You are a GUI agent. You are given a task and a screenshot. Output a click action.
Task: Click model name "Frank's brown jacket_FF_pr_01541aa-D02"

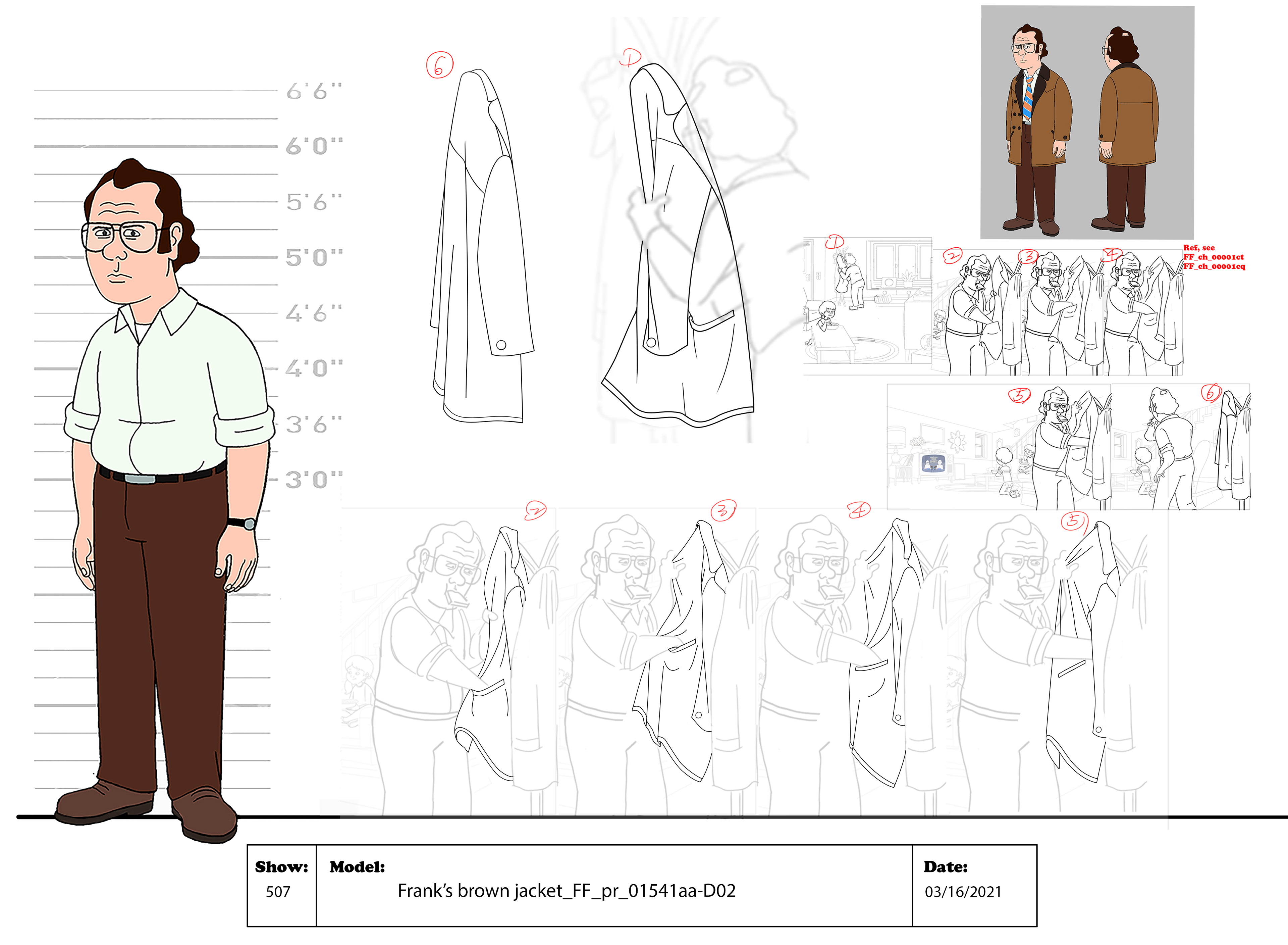566,891
